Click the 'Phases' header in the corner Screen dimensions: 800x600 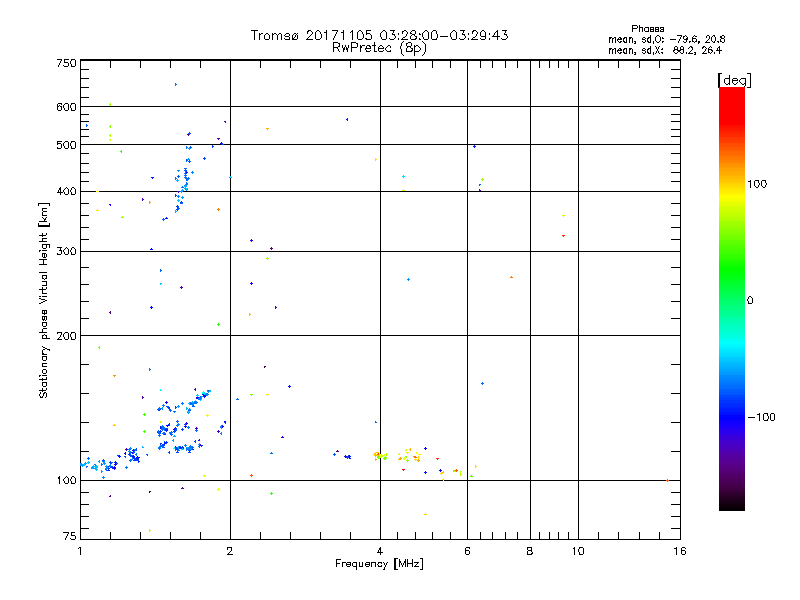pyautogui.click(x=647, y=29)
